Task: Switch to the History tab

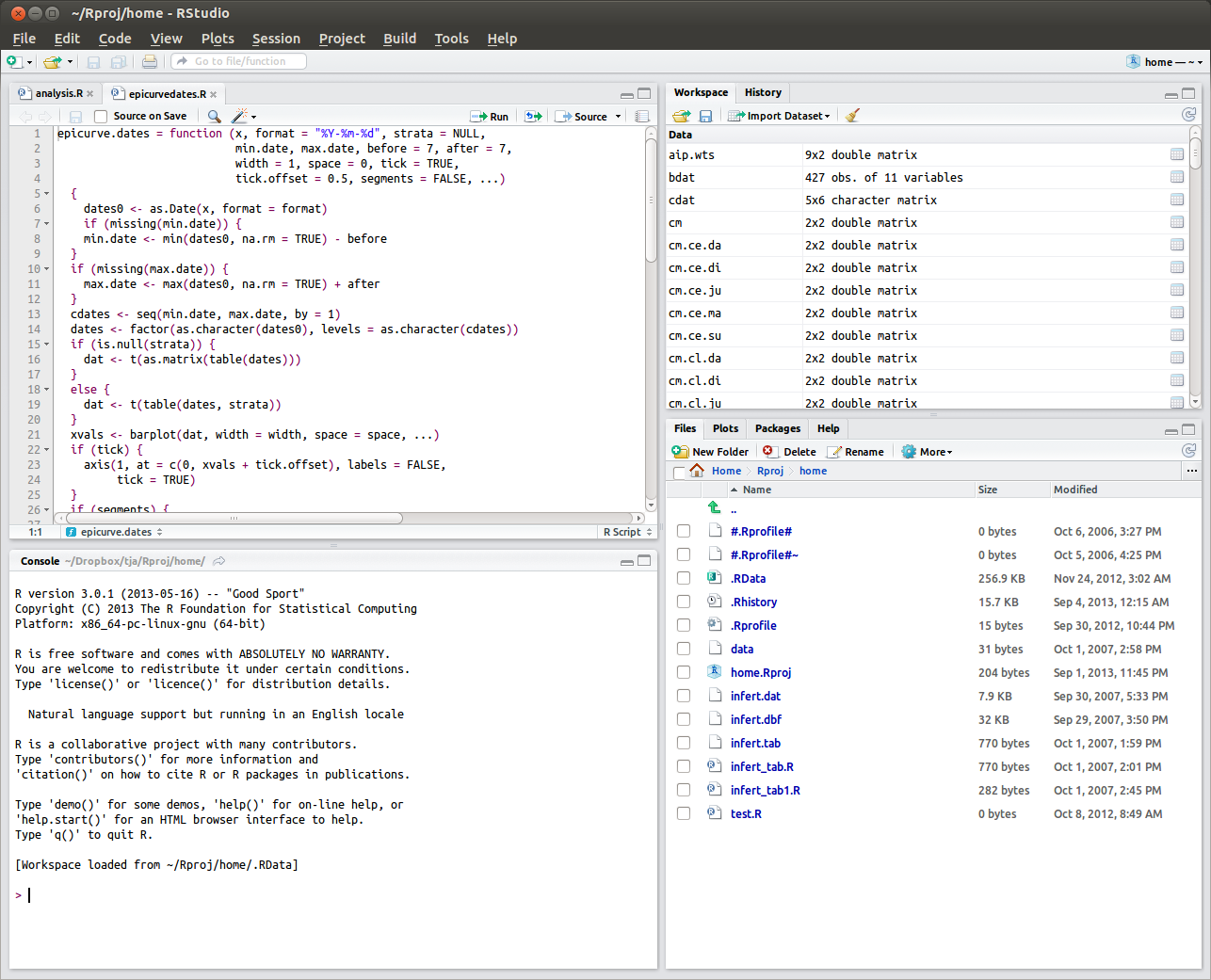Action: (x=763, y=92)
